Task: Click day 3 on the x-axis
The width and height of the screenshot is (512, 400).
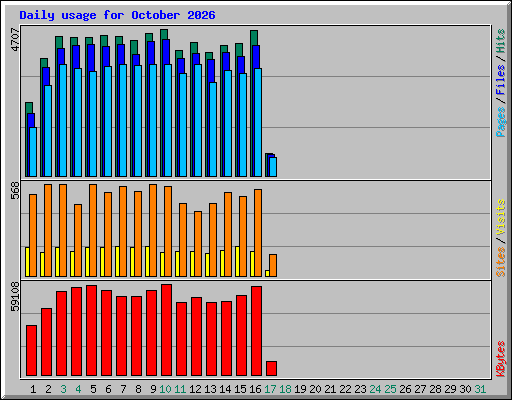Action: pyautogui.click(x=63, y=389)
